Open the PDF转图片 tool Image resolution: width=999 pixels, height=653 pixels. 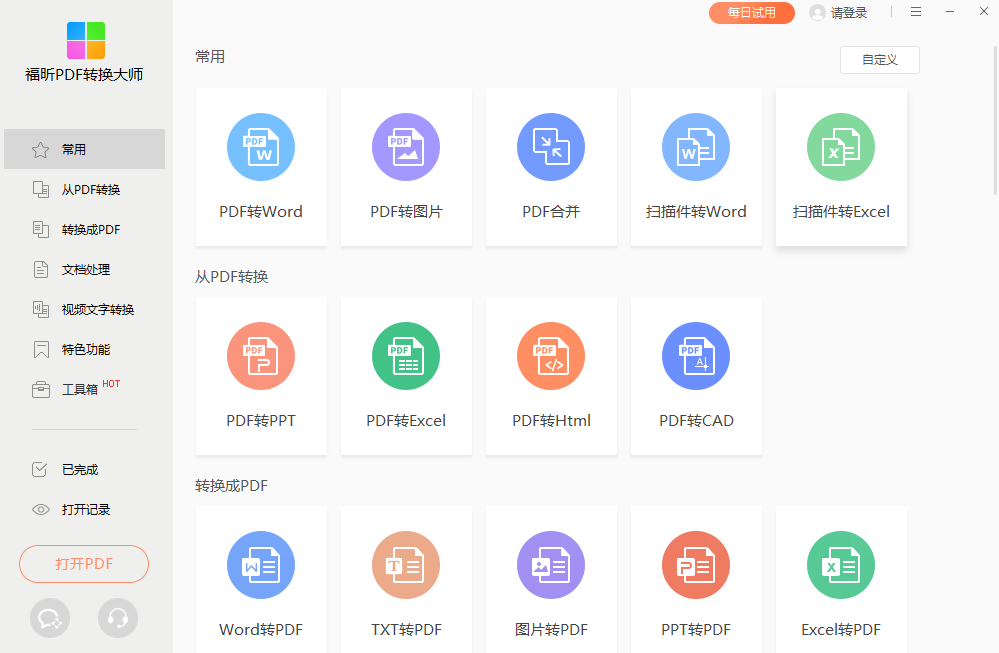[406, 146]
